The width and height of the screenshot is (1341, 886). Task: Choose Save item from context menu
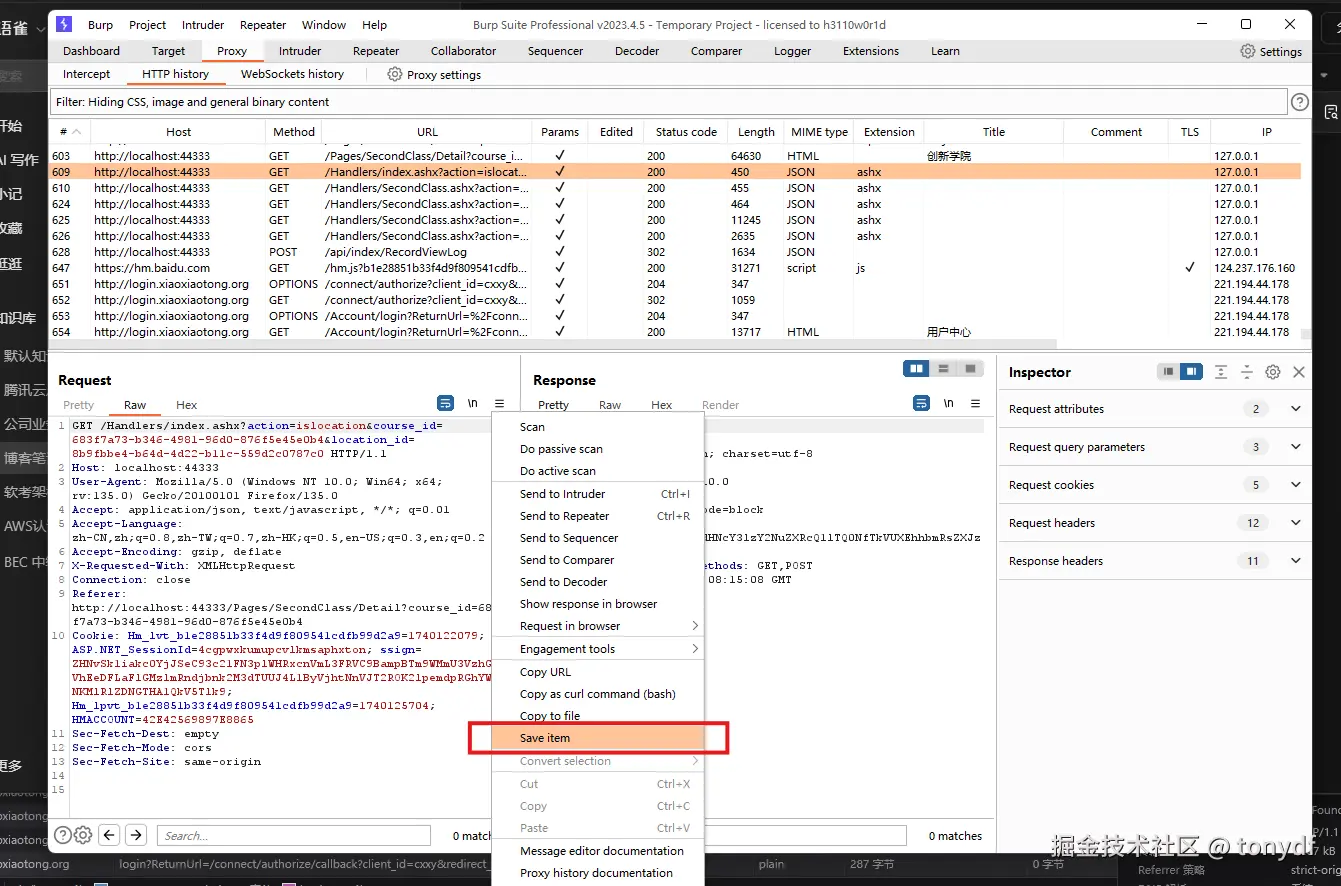(x=598, y=738)
